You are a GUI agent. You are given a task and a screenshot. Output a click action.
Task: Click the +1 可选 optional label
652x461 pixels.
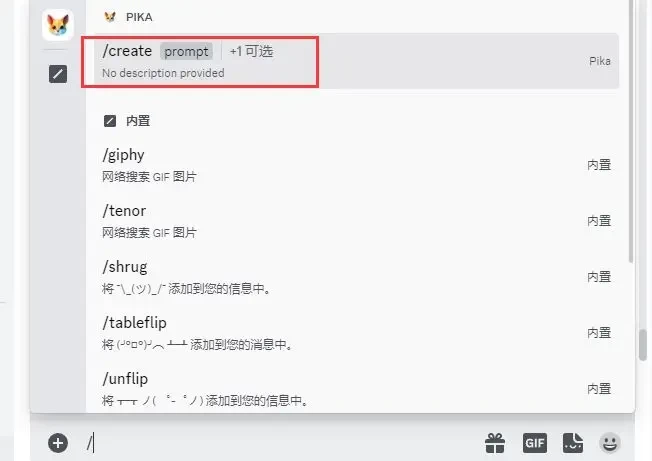point(252,52)
